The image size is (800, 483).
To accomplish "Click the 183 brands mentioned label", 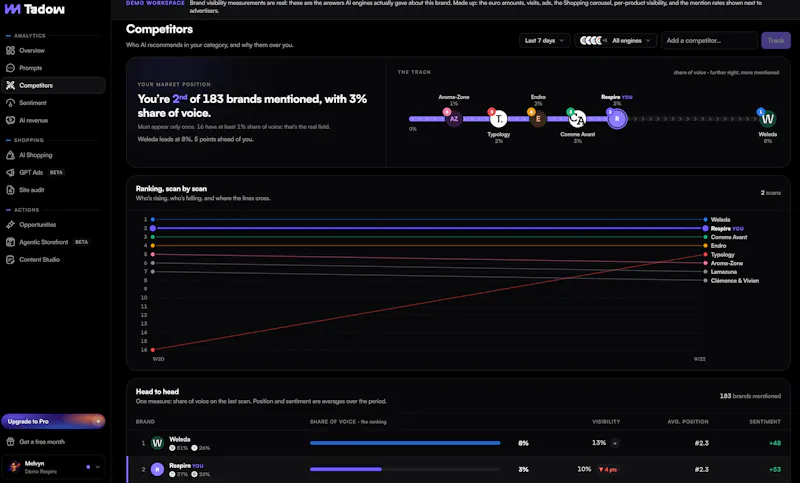I will coord(750,396).
